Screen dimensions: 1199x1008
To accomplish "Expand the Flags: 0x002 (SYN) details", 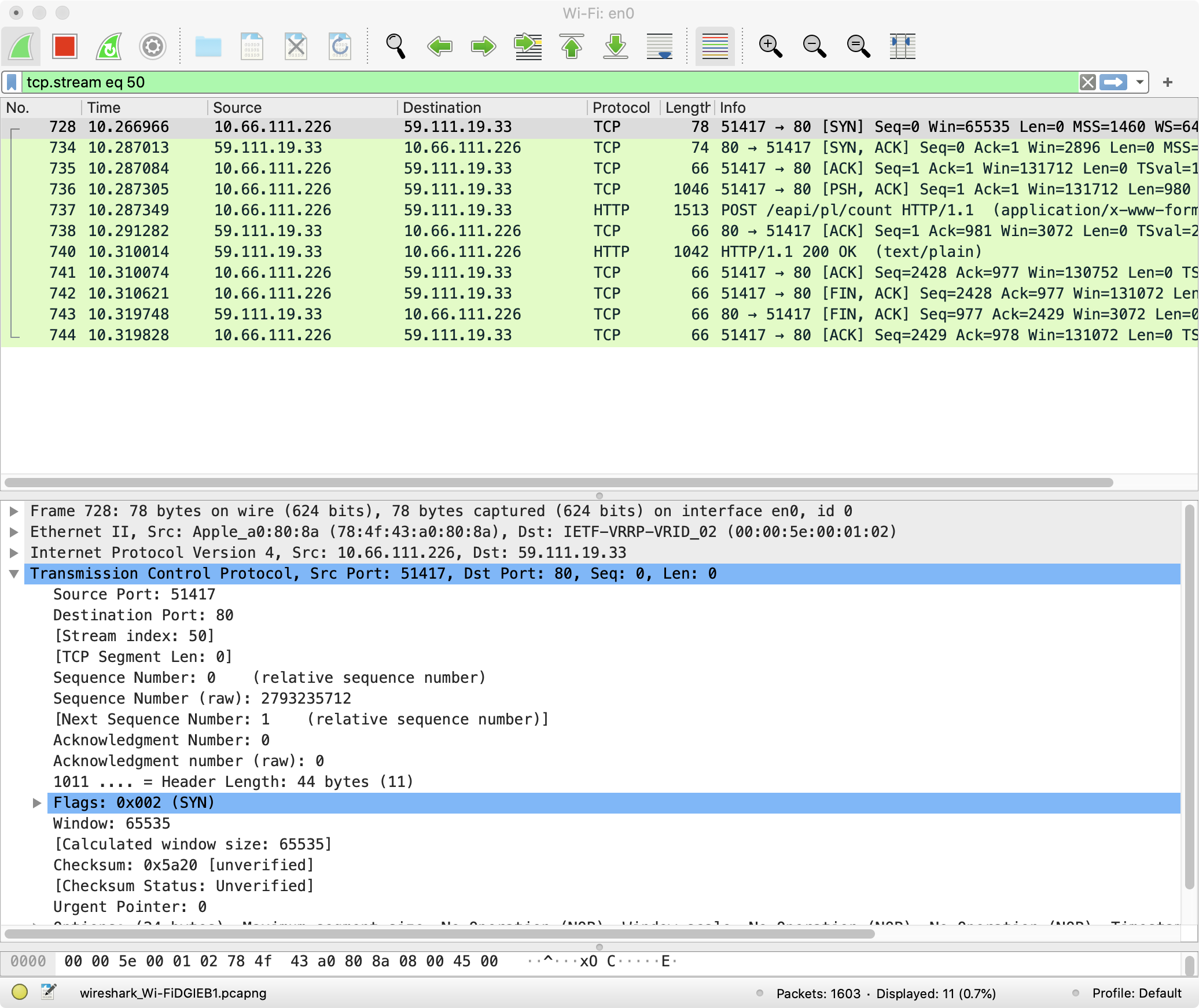I will [37, 803].
